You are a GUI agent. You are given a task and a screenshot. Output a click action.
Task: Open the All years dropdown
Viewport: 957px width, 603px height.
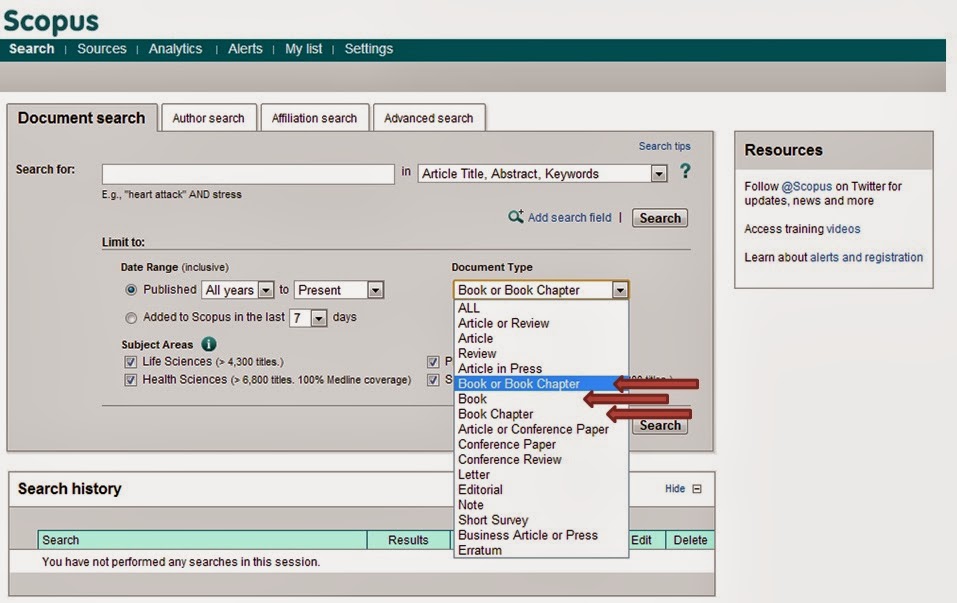click(237, 290)
